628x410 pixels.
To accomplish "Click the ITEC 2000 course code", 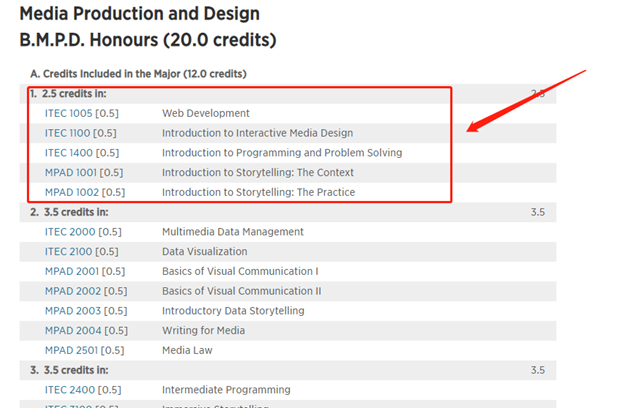I will point(69,232).
